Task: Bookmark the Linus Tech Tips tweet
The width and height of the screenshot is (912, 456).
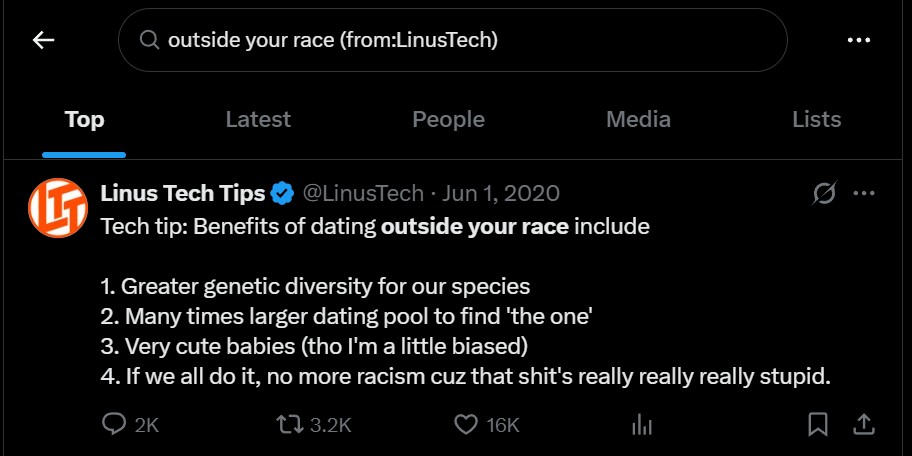Action: click(818, 425)
